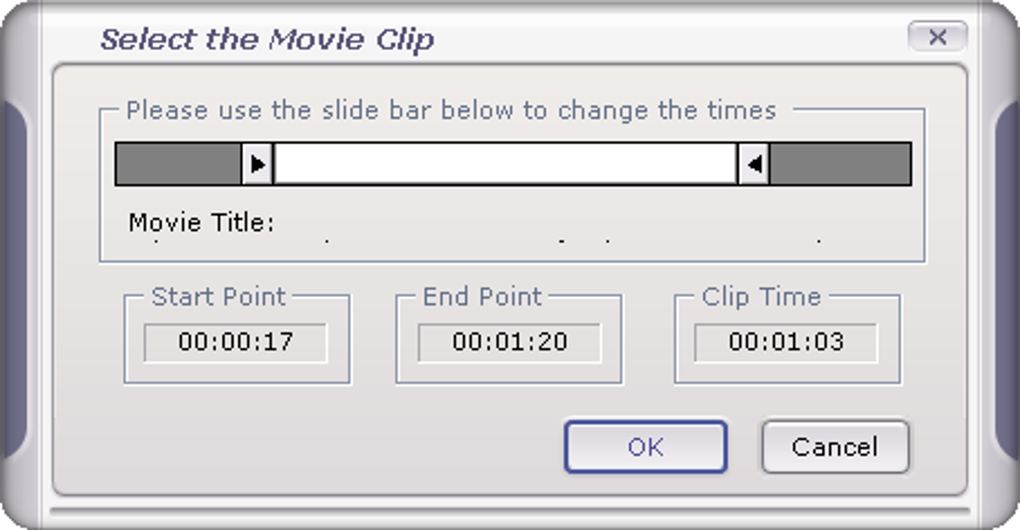Click the gray bar area before the start handle

pyautogui.click(x=178, y=164)
